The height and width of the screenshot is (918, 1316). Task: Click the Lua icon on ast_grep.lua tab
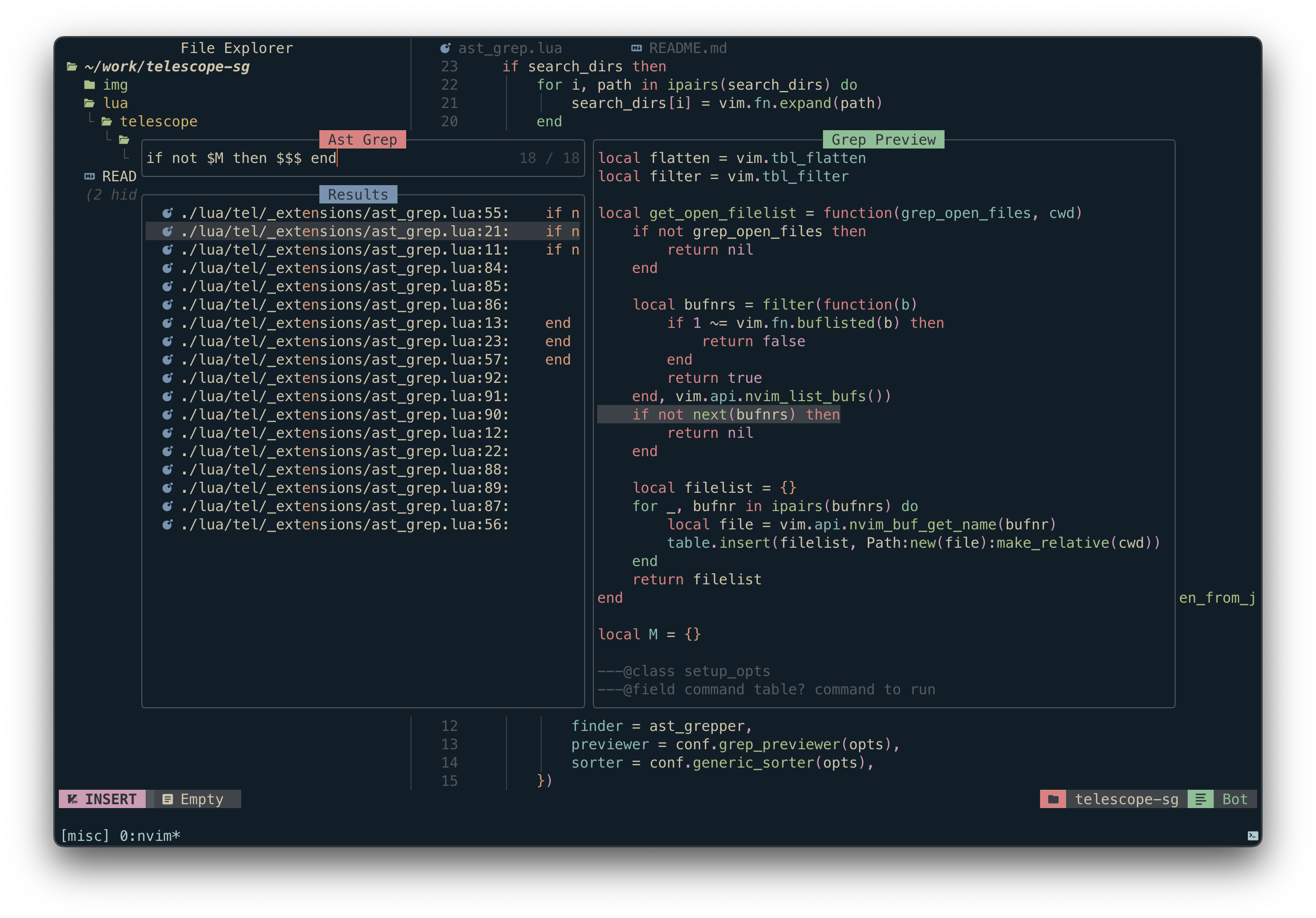[x=445, y=48]
